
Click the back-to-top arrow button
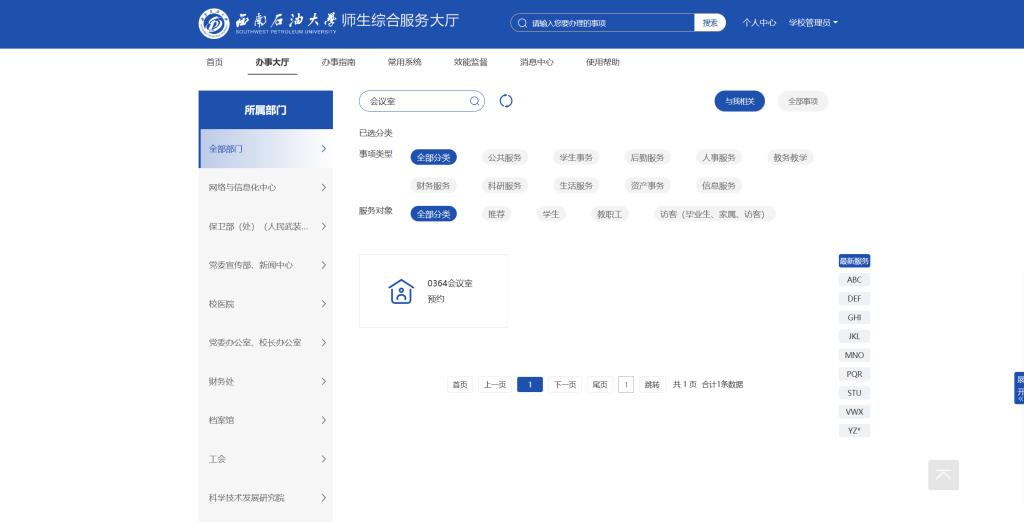pyautogui.click(x=943, y=475)
